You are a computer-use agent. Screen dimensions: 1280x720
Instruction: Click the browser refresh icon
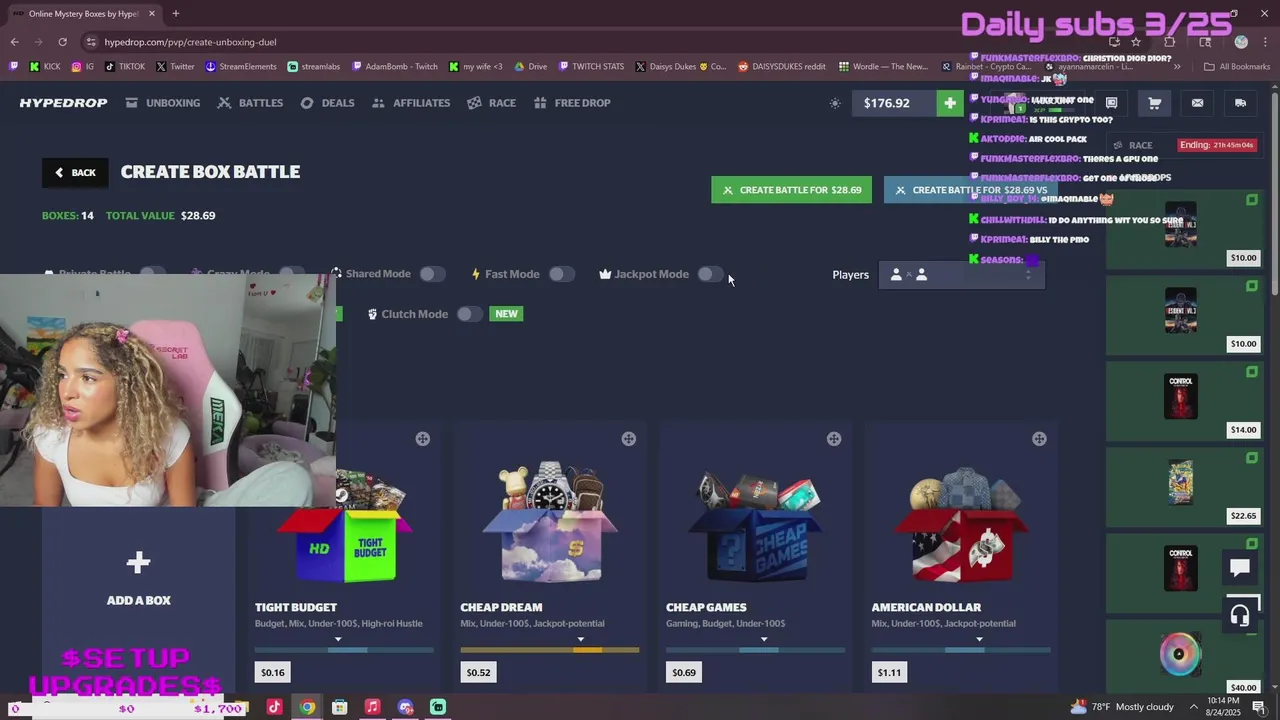[62, 42]
